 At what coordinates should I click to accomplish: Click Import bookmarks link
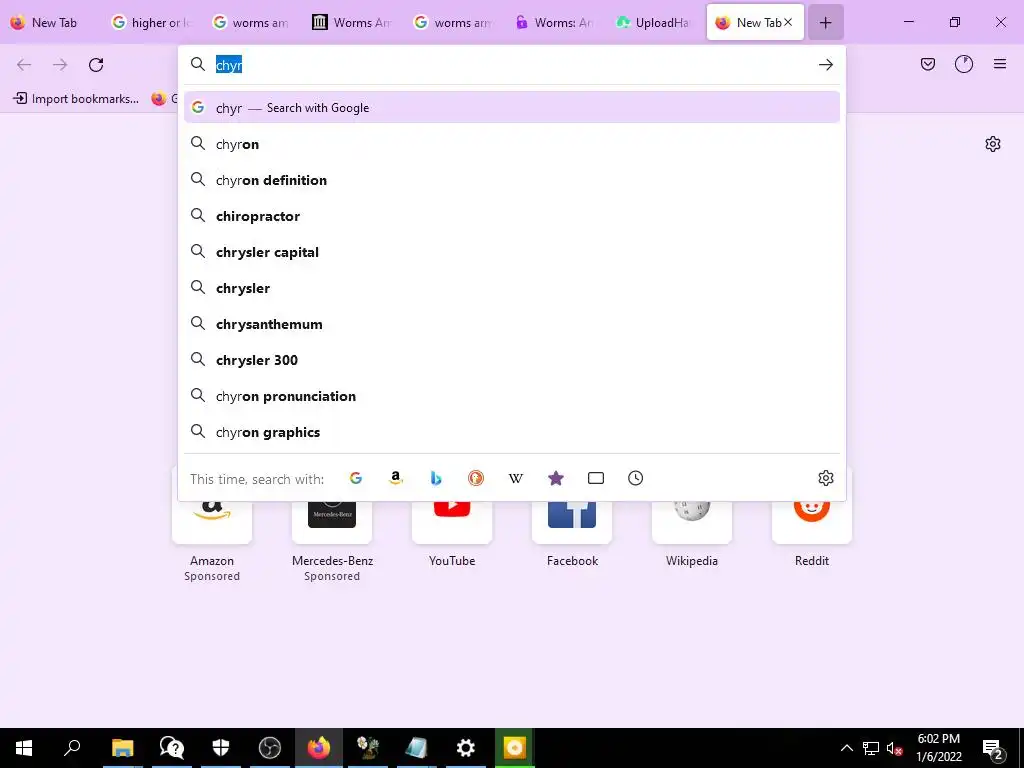[x=76, y=99]
